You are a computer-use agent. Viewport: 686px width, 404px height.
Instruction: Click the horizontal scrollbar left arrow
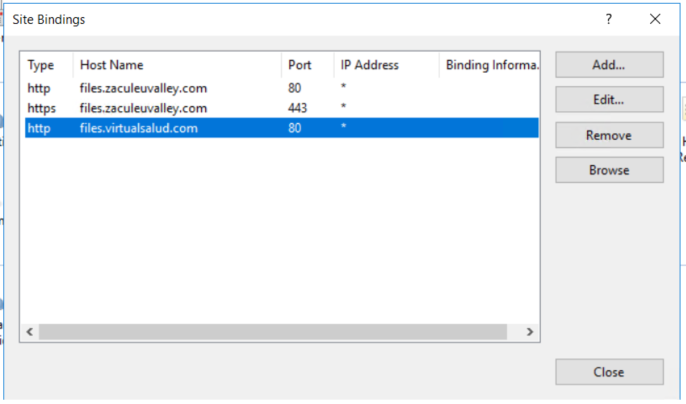coord(29,332)
